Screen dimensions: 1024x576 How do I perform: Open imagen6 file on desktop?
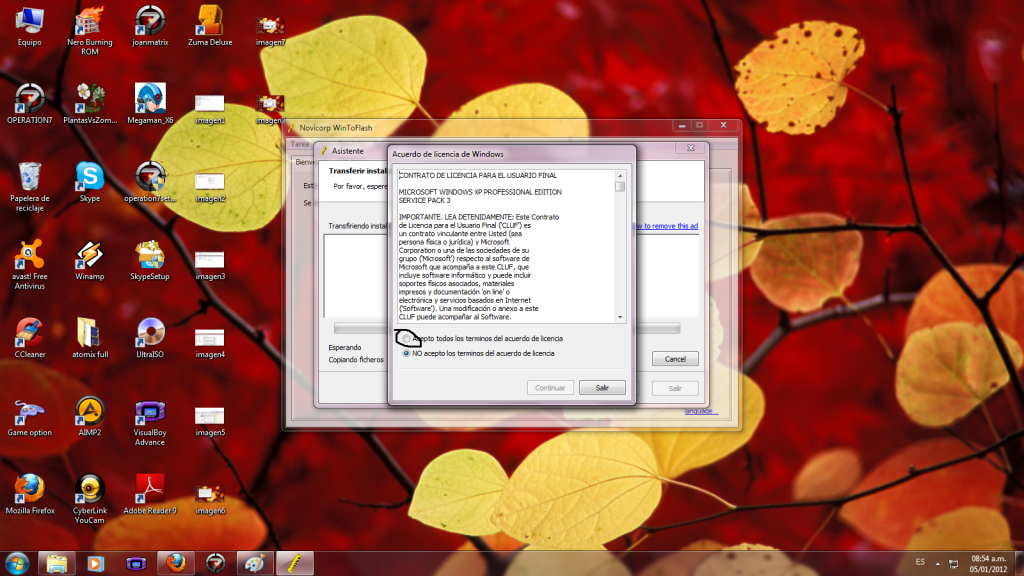pos(210,499)
